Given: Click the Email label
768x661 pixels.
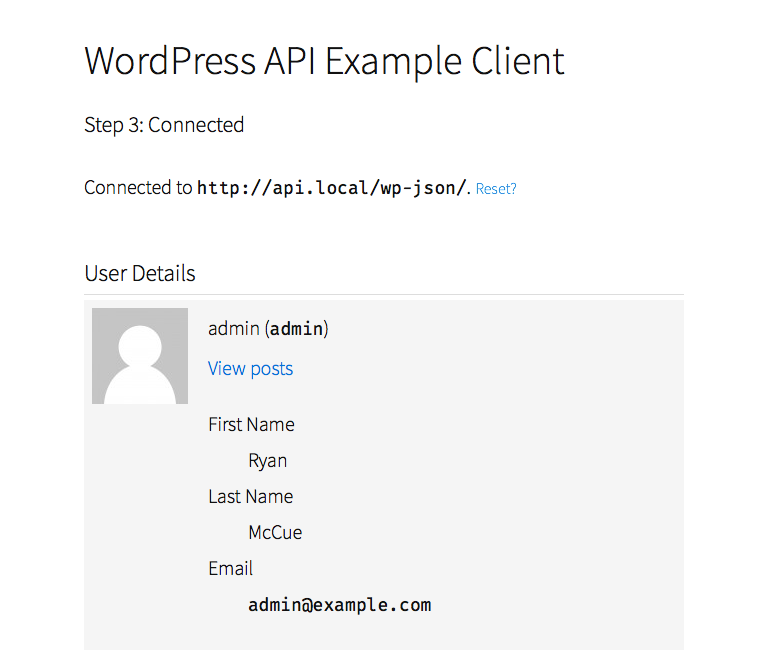Looking at the screenshot, I should click(x=230, y=568).
